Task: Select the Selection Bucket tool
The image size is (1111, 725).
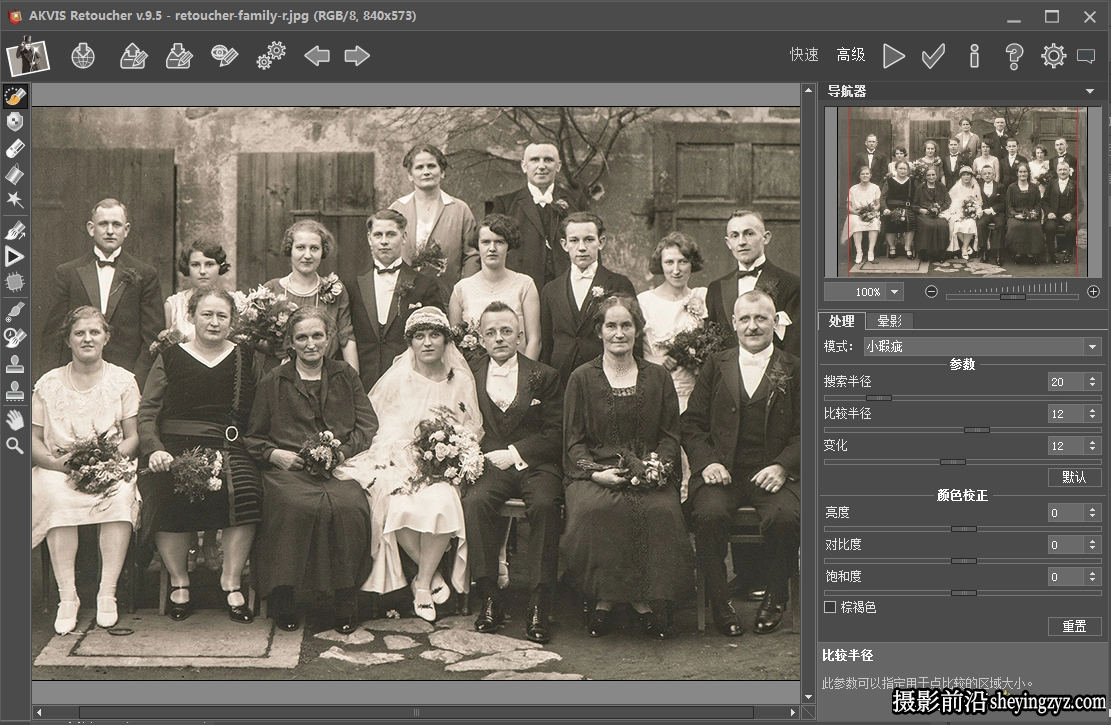Action: coord(15,174)
